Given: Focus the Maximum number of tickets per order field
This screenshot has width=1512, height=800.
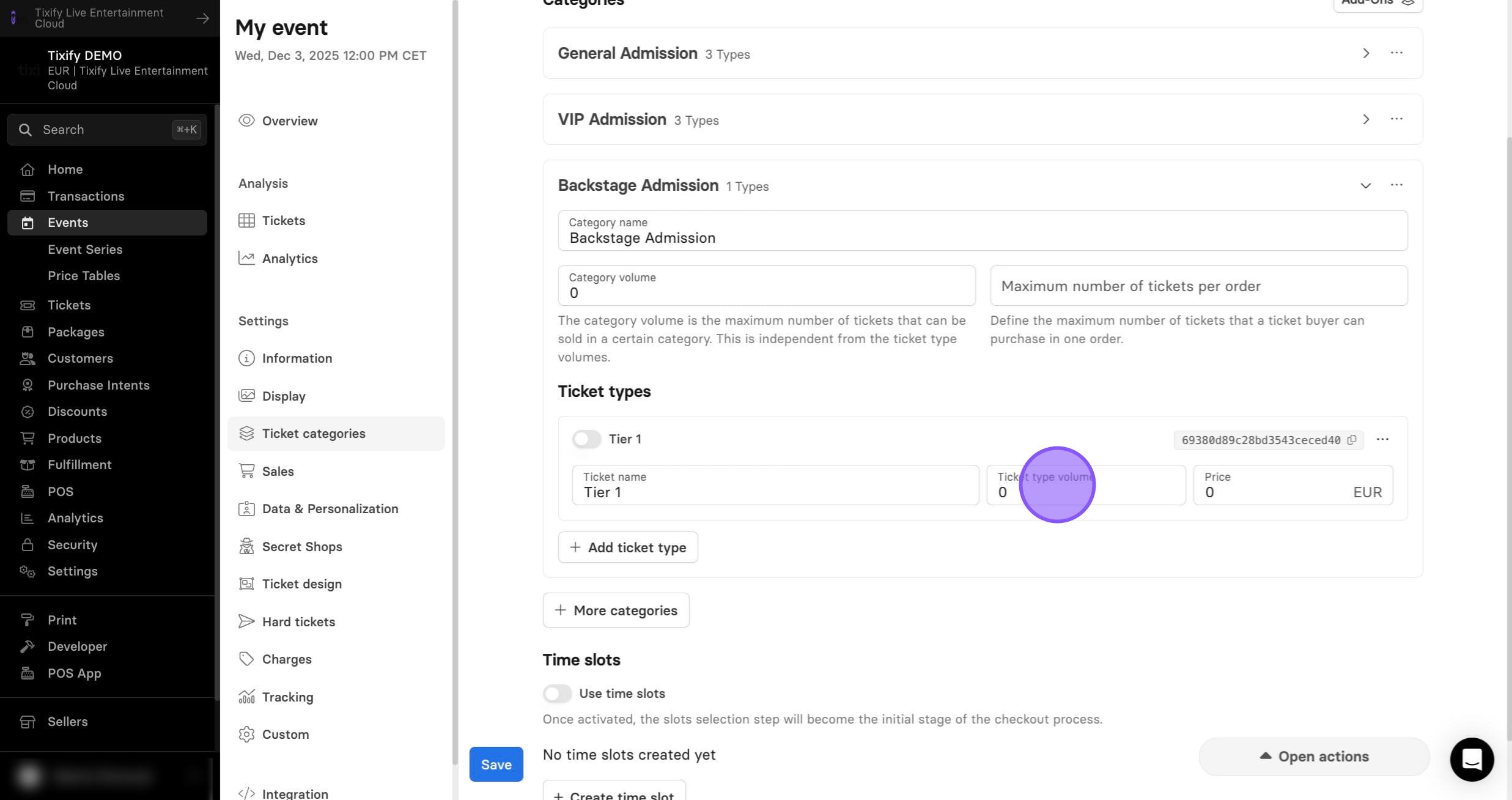Looking at the screenshot, I should click(1198, 286).
